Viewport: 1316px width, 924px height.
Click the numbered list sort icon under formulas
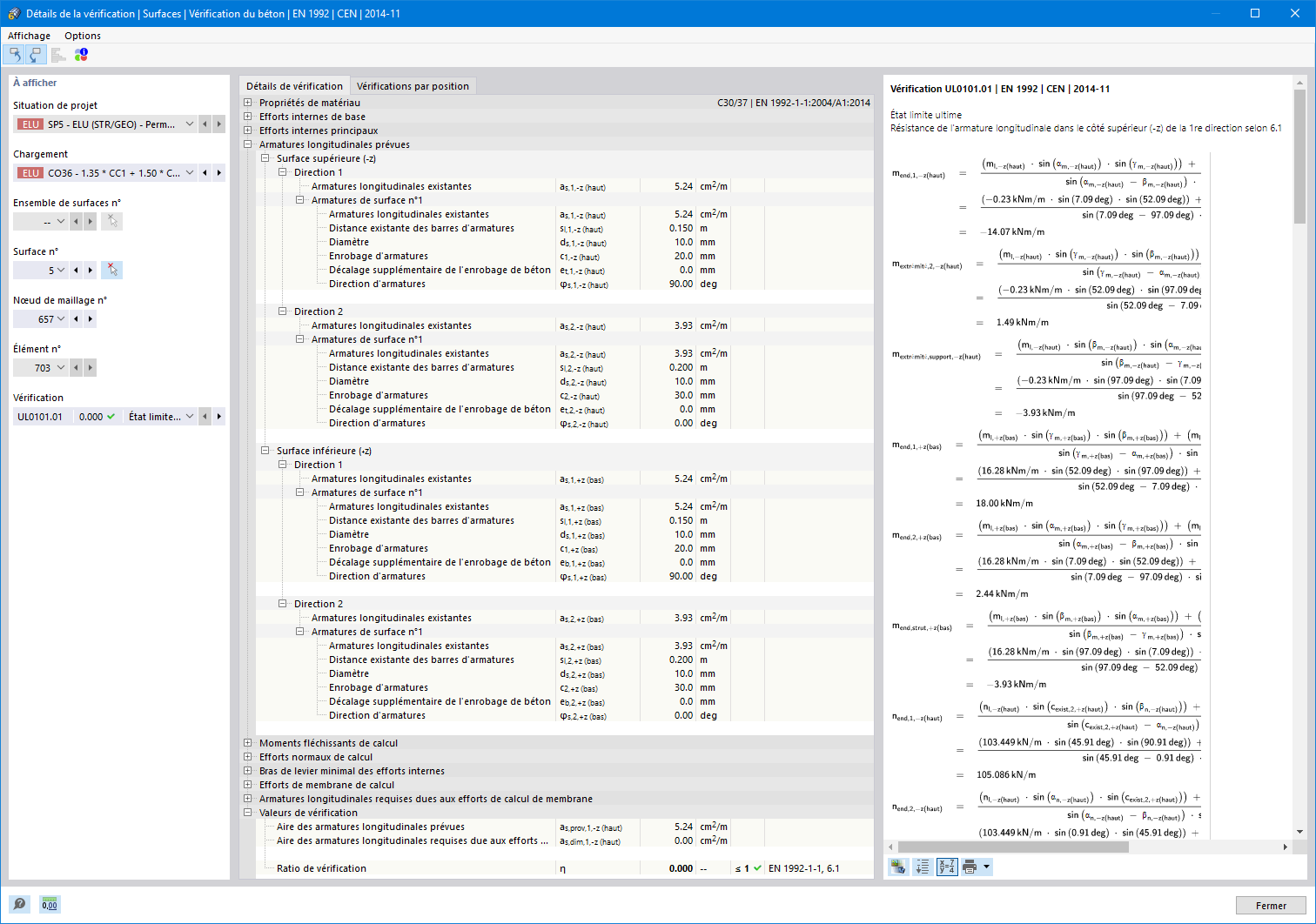click(x=923, y=867)
